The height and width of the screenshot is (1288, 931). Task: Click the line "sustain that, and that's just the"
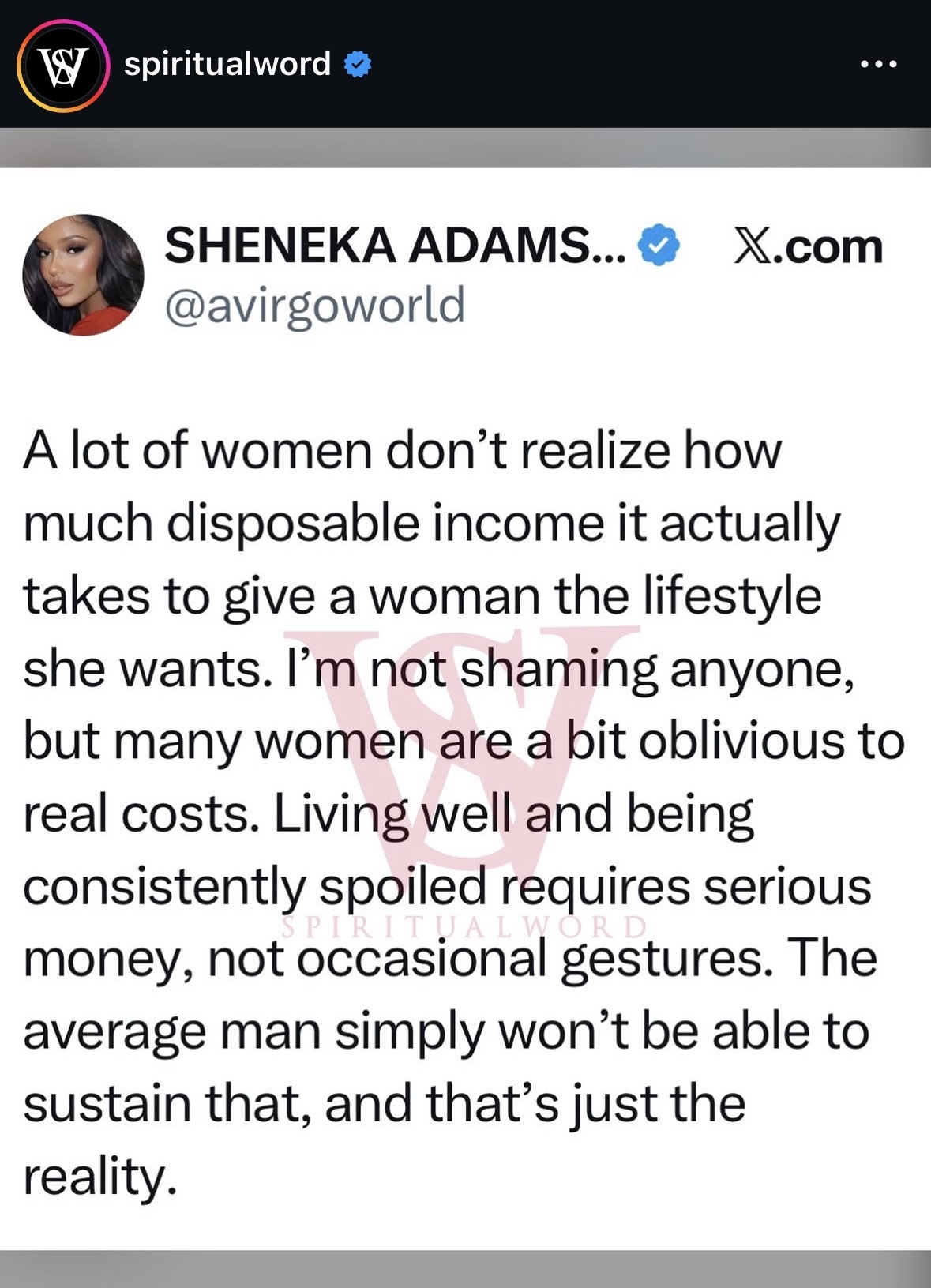click(385, 1104)
